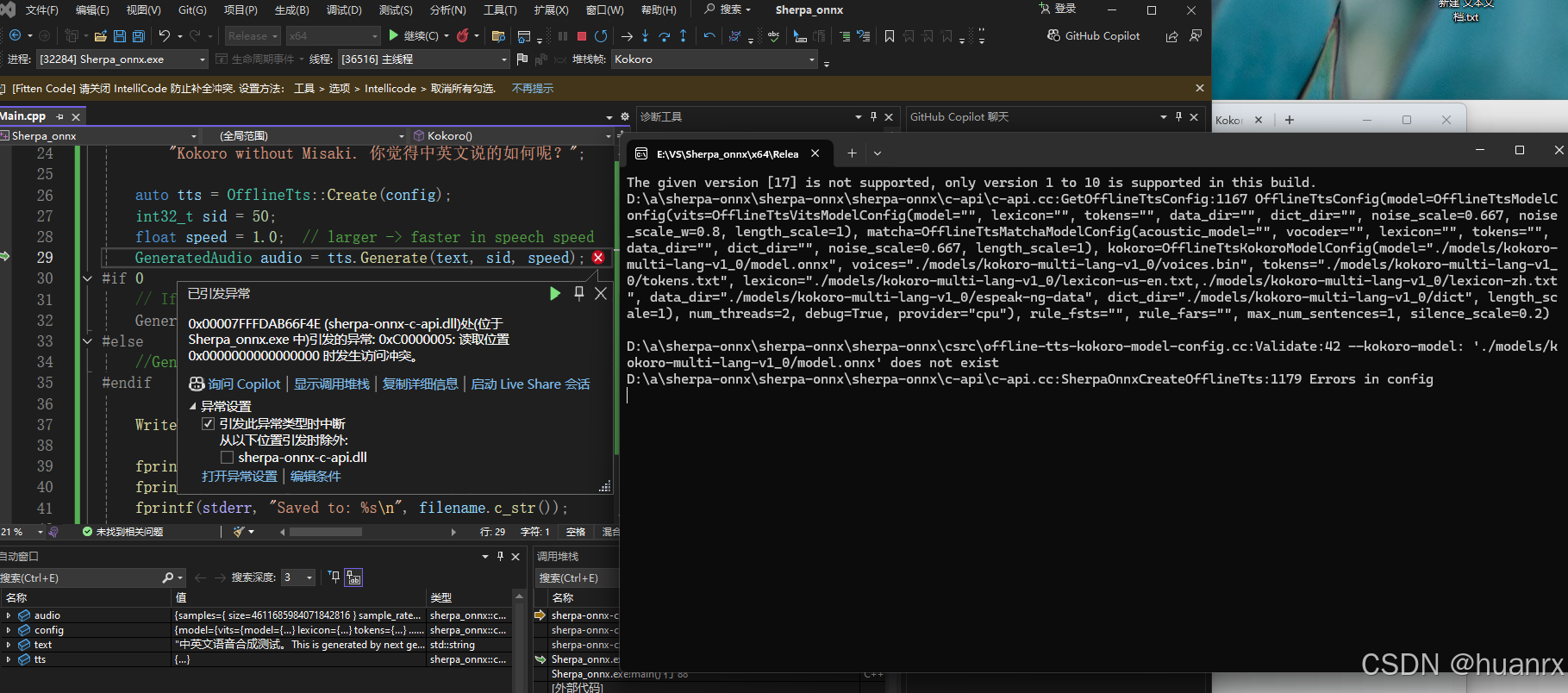
Task: Click the 启动 Live Share 会话 link
Action: click(530, 384)
